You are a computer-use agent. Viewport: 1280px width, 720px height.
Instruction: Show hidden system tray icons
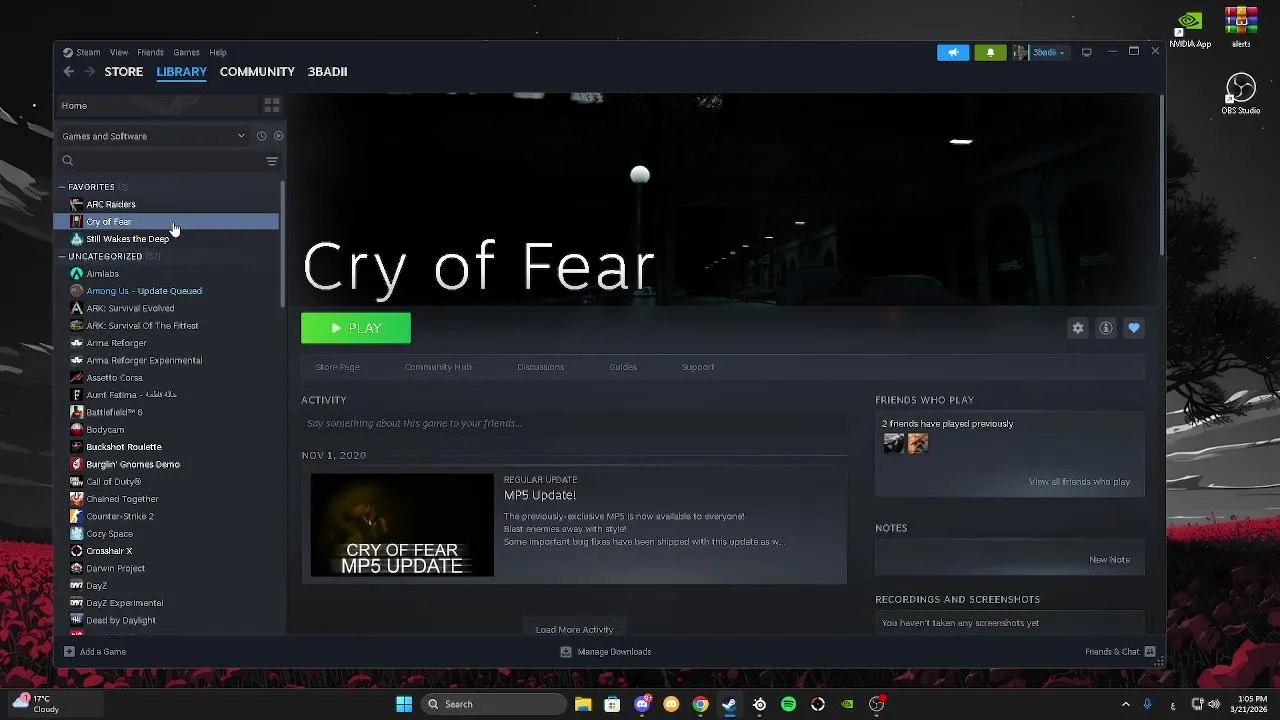pyautogui.click(x=1125, y=704)
